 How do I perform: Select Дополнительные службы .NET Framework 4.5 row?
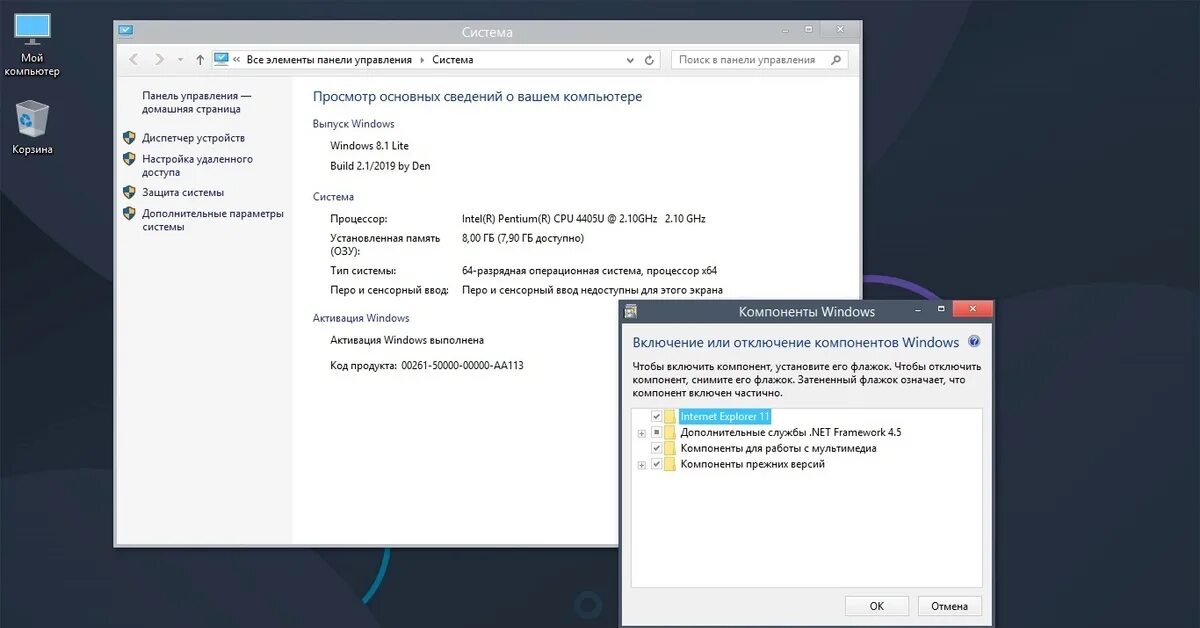[790, 432]
